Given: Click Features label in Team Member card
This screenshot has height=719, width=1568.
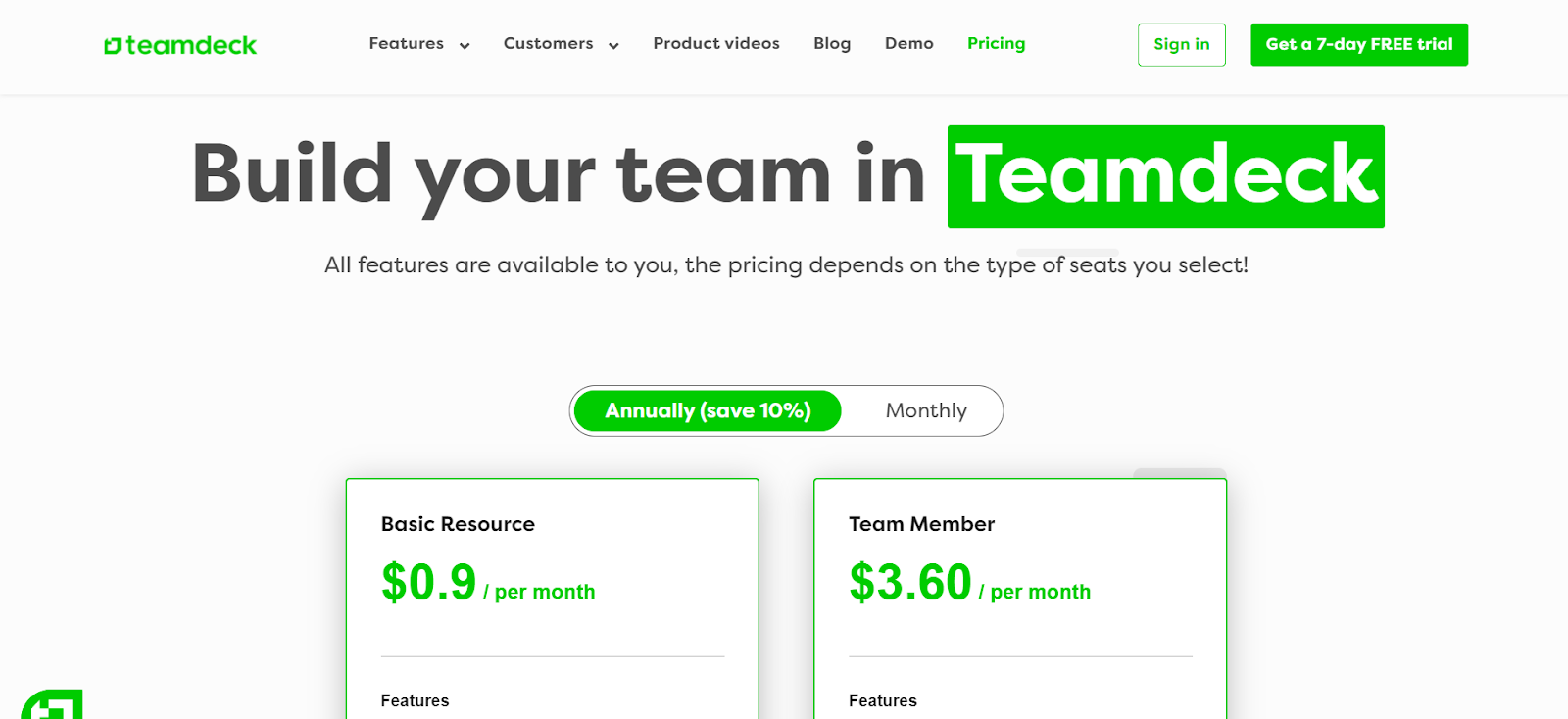Looking at the screenshot, I should pyautogui.click(x=883, y=700).
